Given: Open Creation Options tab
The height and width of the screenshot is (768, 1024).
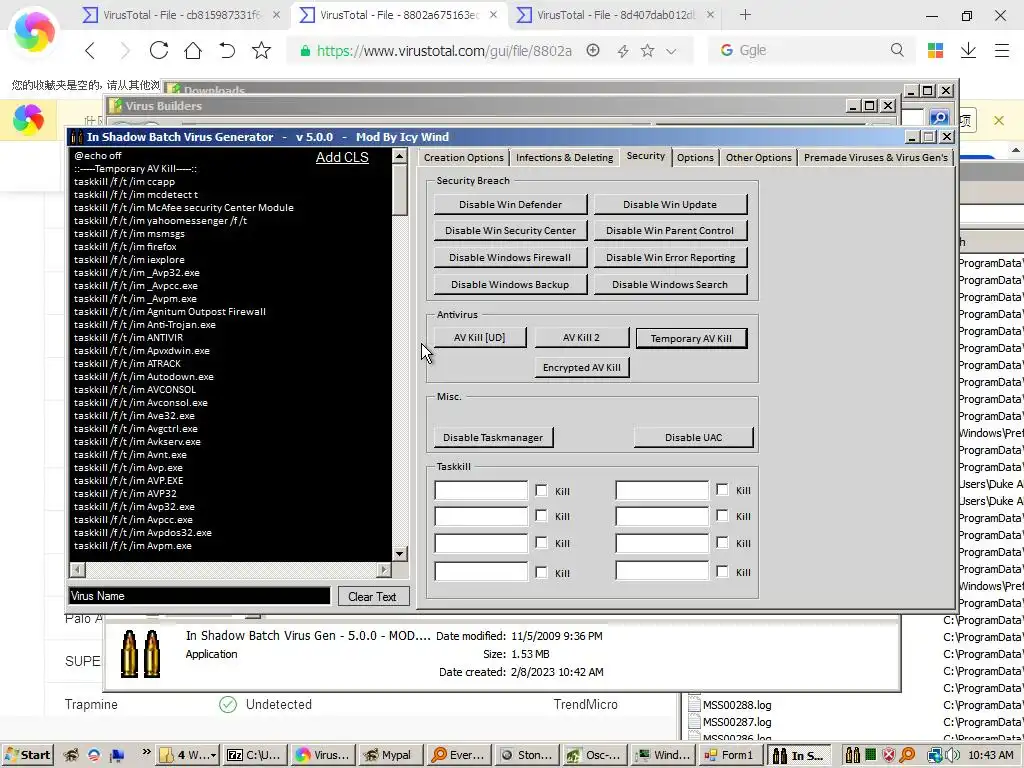Looking at the screenshot, I should [x=463, y=157].
